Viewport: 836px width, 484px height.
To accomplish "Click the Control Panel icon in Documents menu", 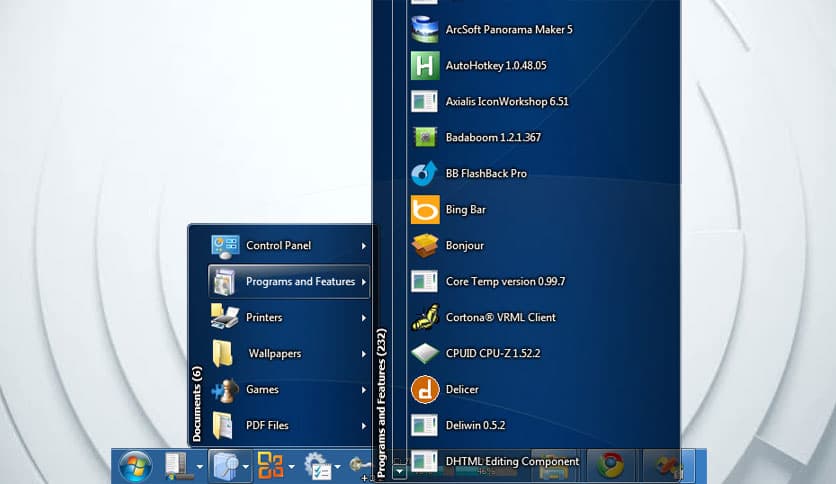I will point(225,246).
